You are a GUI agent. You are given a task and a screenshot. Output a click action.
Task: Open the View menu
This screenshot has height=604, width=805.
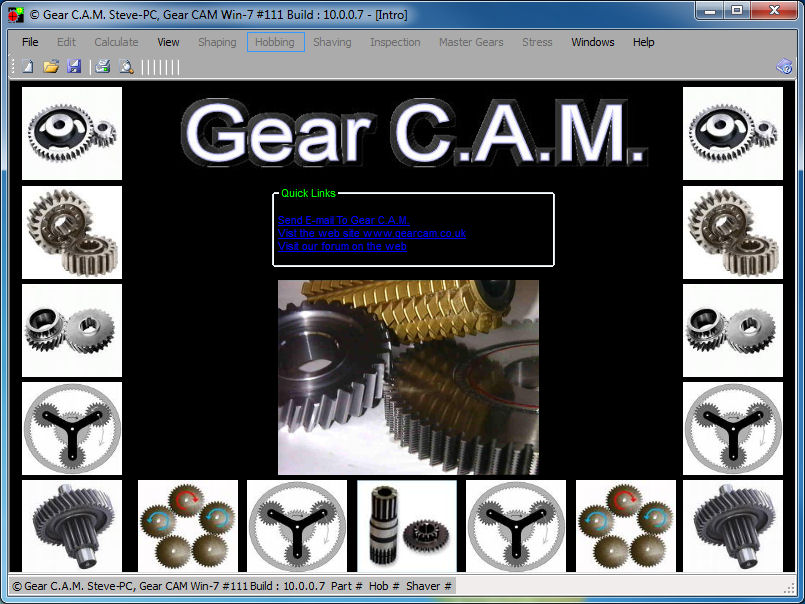pos(168,42)
